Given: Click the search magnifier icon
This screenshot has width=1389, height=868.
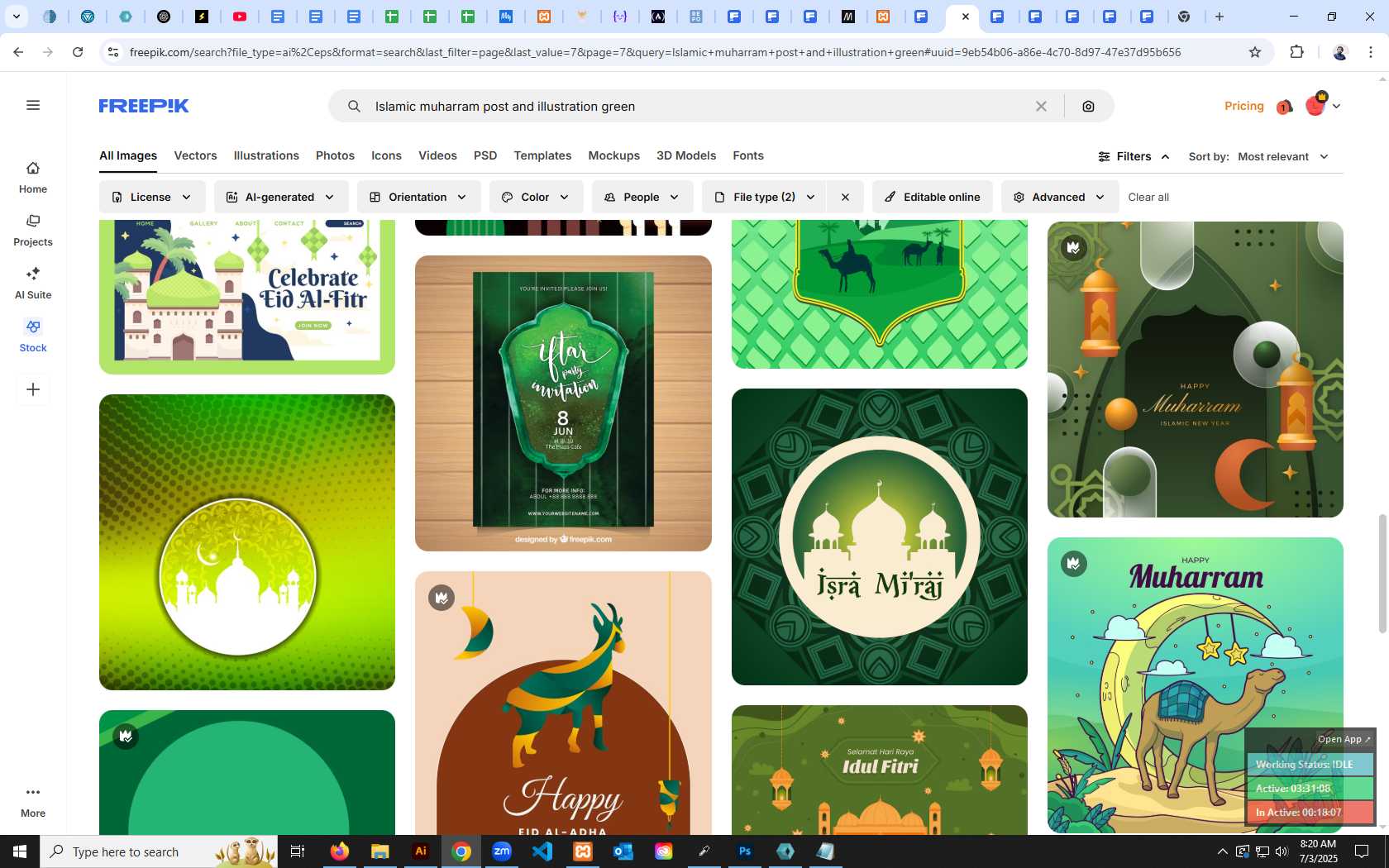Looking at the screenshot, I should (x=354, y=106).
